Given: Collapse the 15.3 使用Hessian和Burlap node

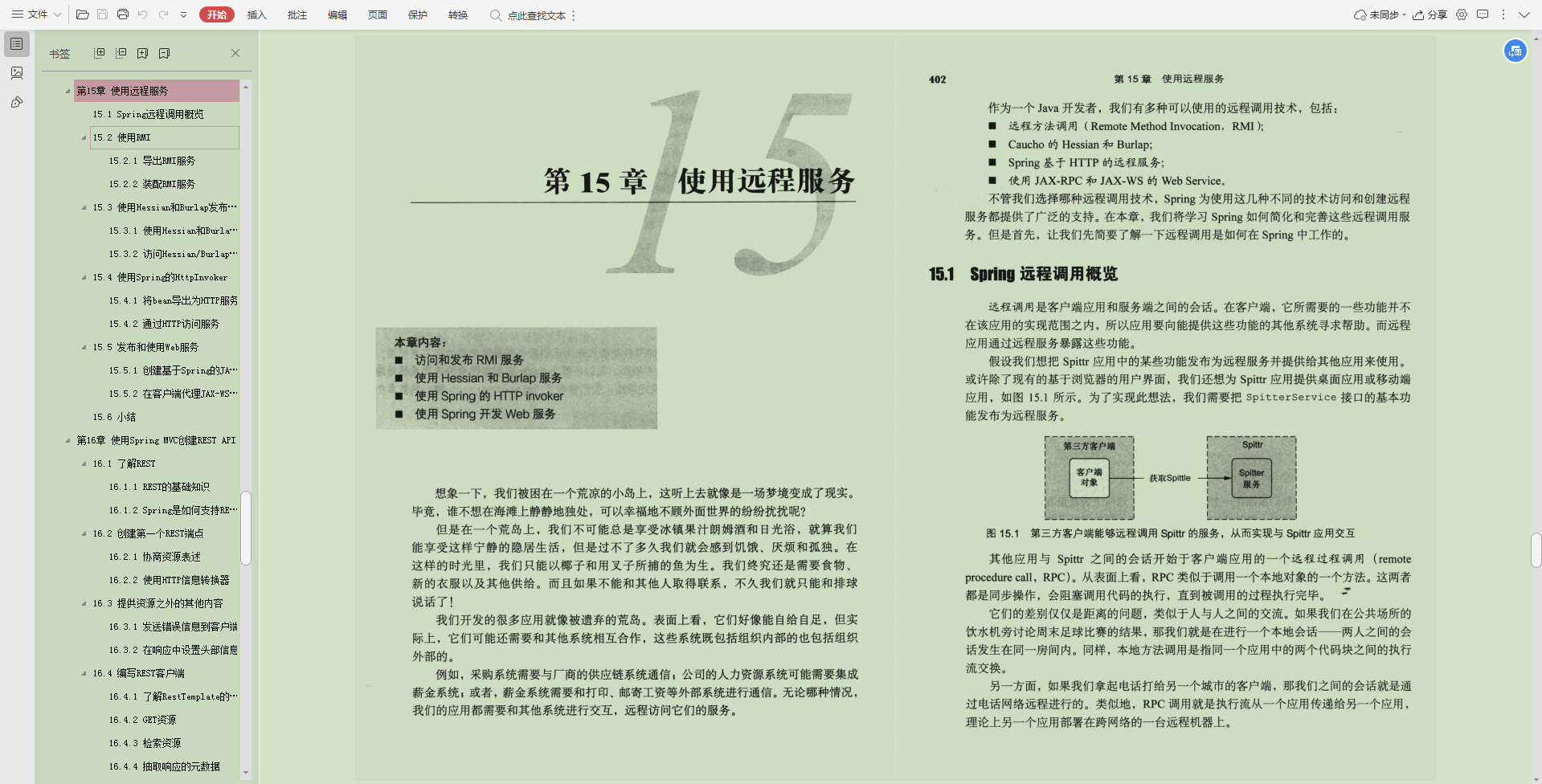Looking at the screenshot, I should (x=84, y=206).
